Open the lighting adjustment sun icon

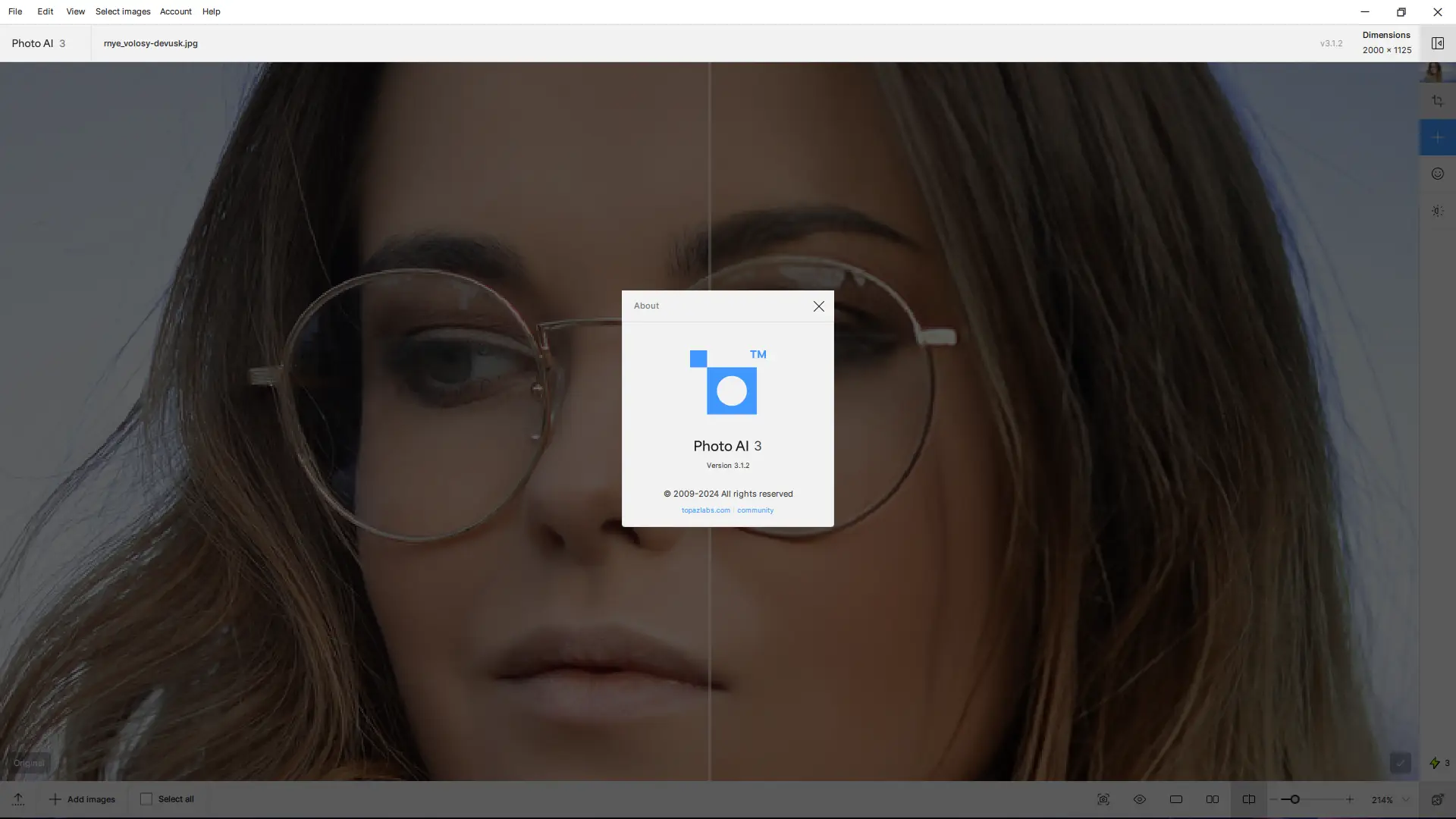click(x=1437, y=211)
